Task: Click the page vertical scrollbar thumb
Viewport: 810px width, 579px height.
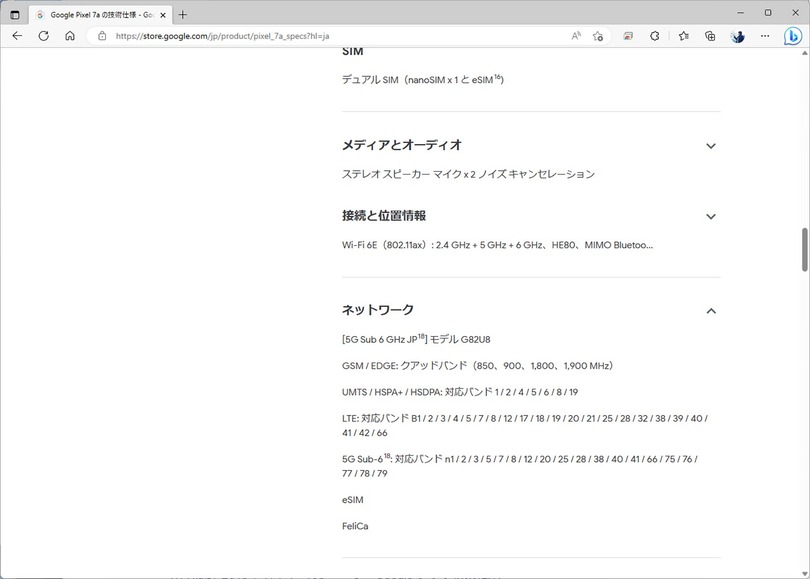Action: (x=805, y=249)
